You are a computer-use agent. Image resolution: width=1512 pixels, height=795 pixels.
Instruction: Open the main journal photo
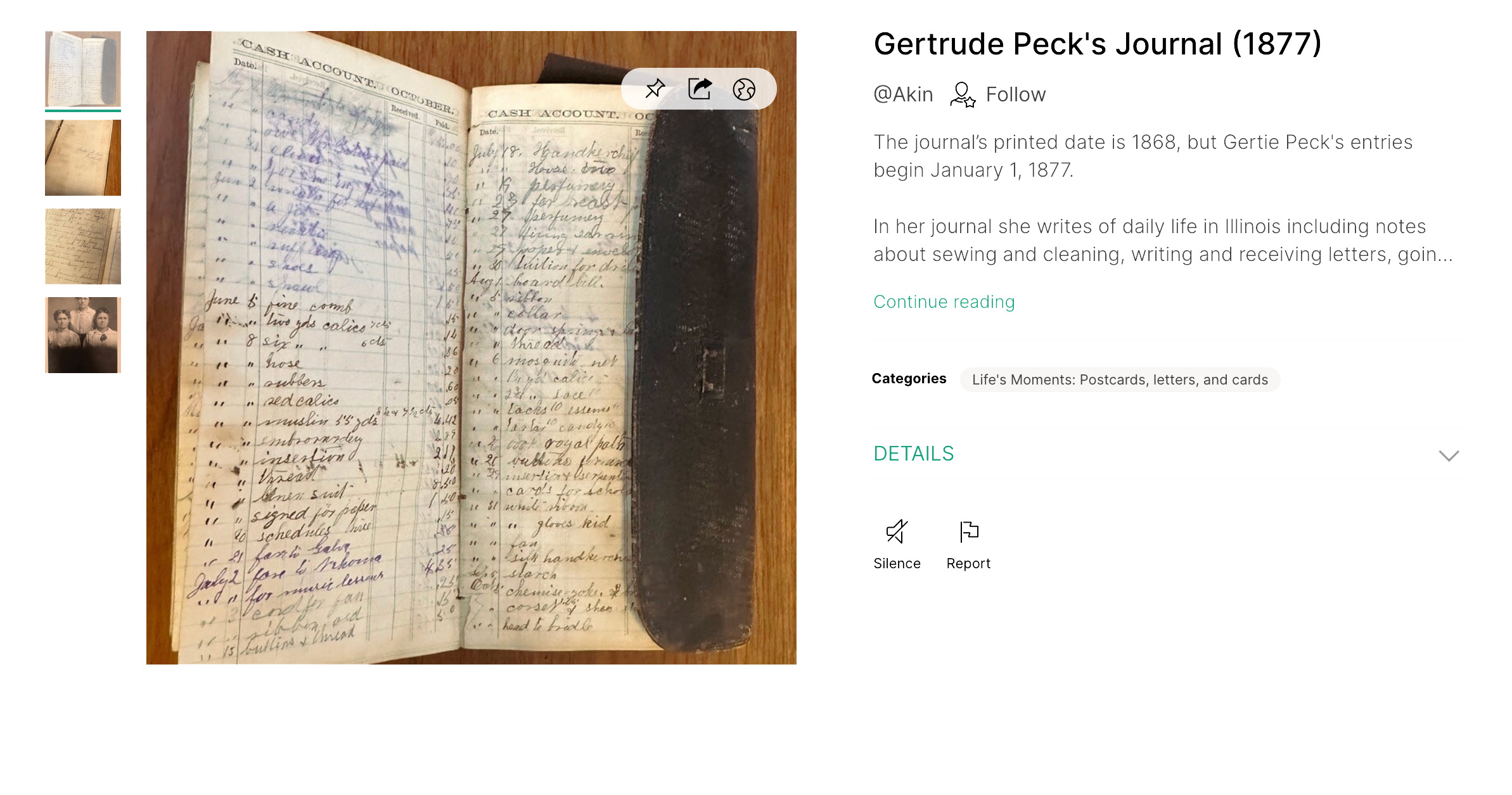point(471,348)
